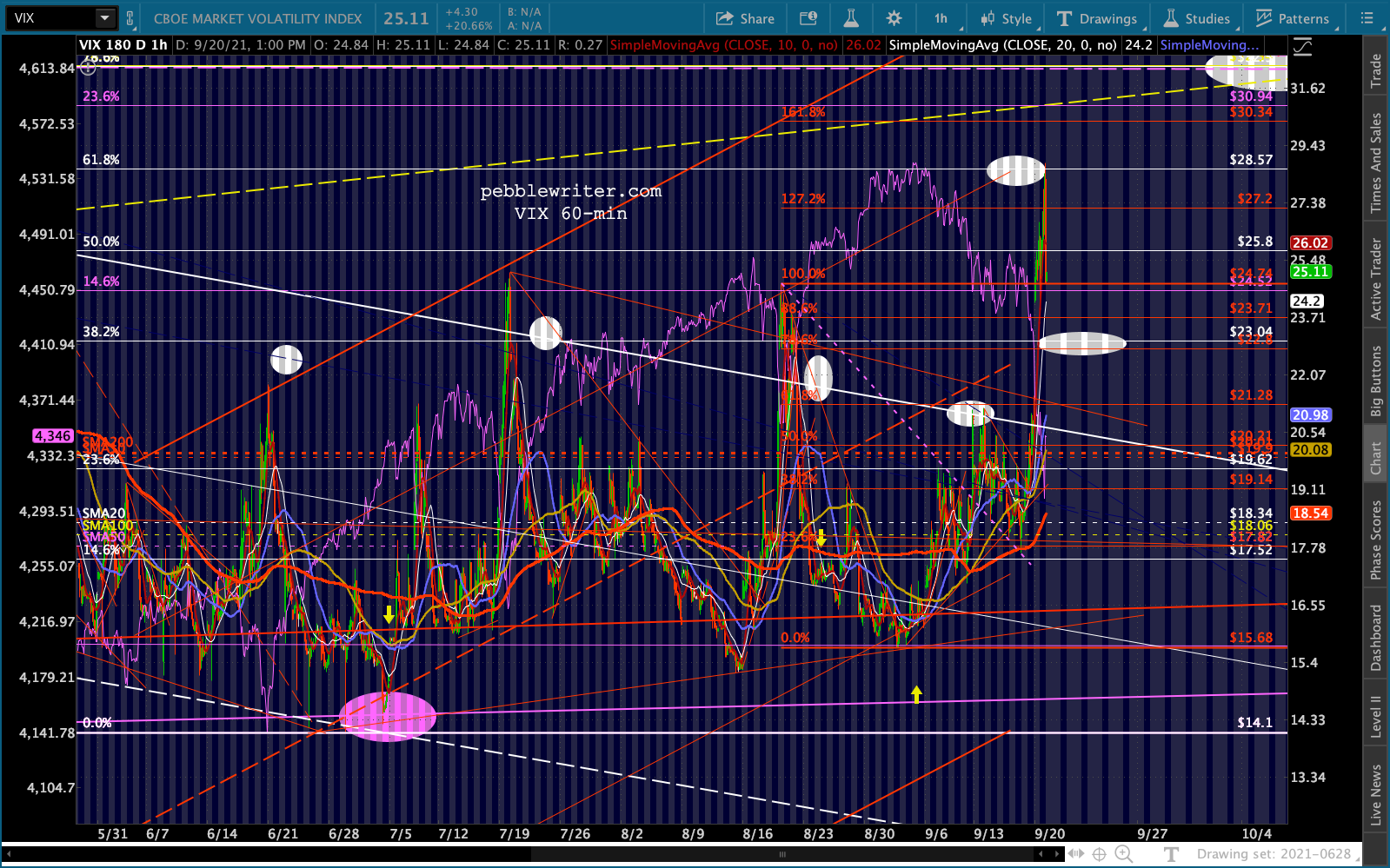Click the zoom in magnifier icon

[1123, 854]
